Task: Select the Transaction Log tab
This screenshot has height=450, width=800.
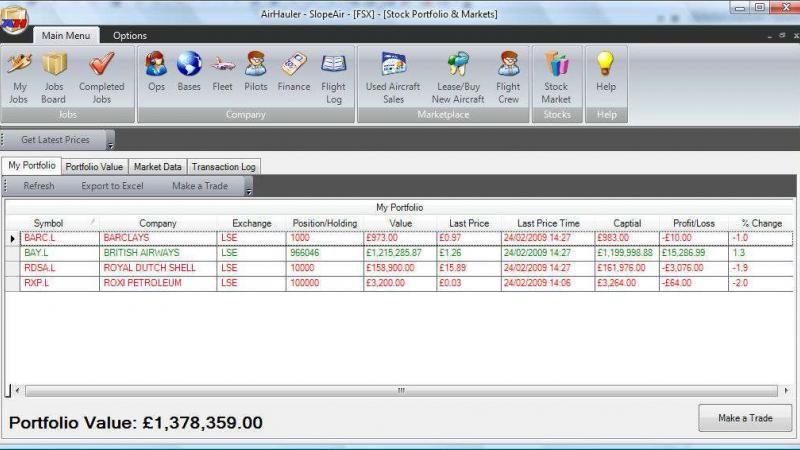Action: (x=223, y=167)
